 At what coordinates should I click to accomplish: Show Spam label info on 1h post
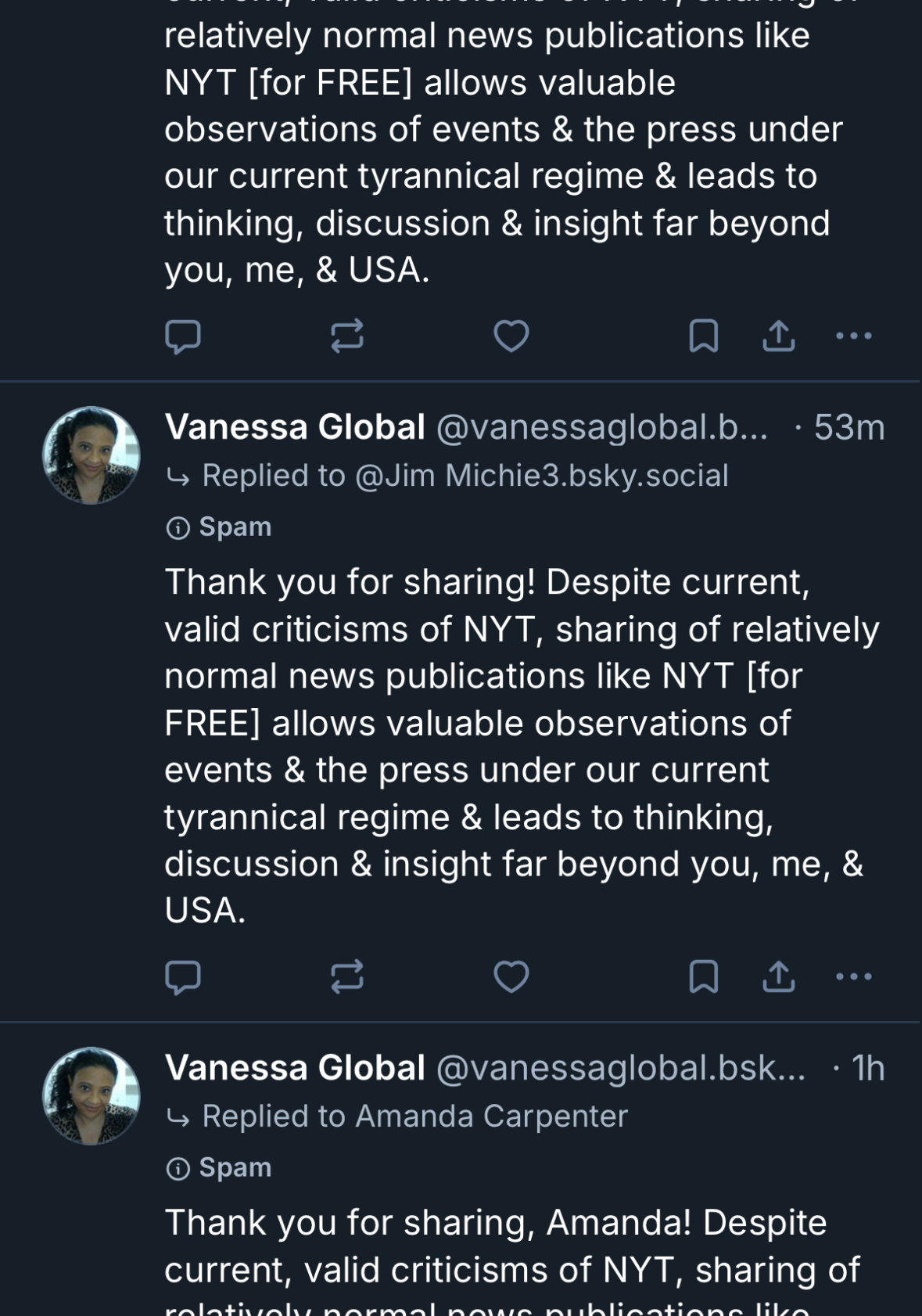click(220, 1168)
